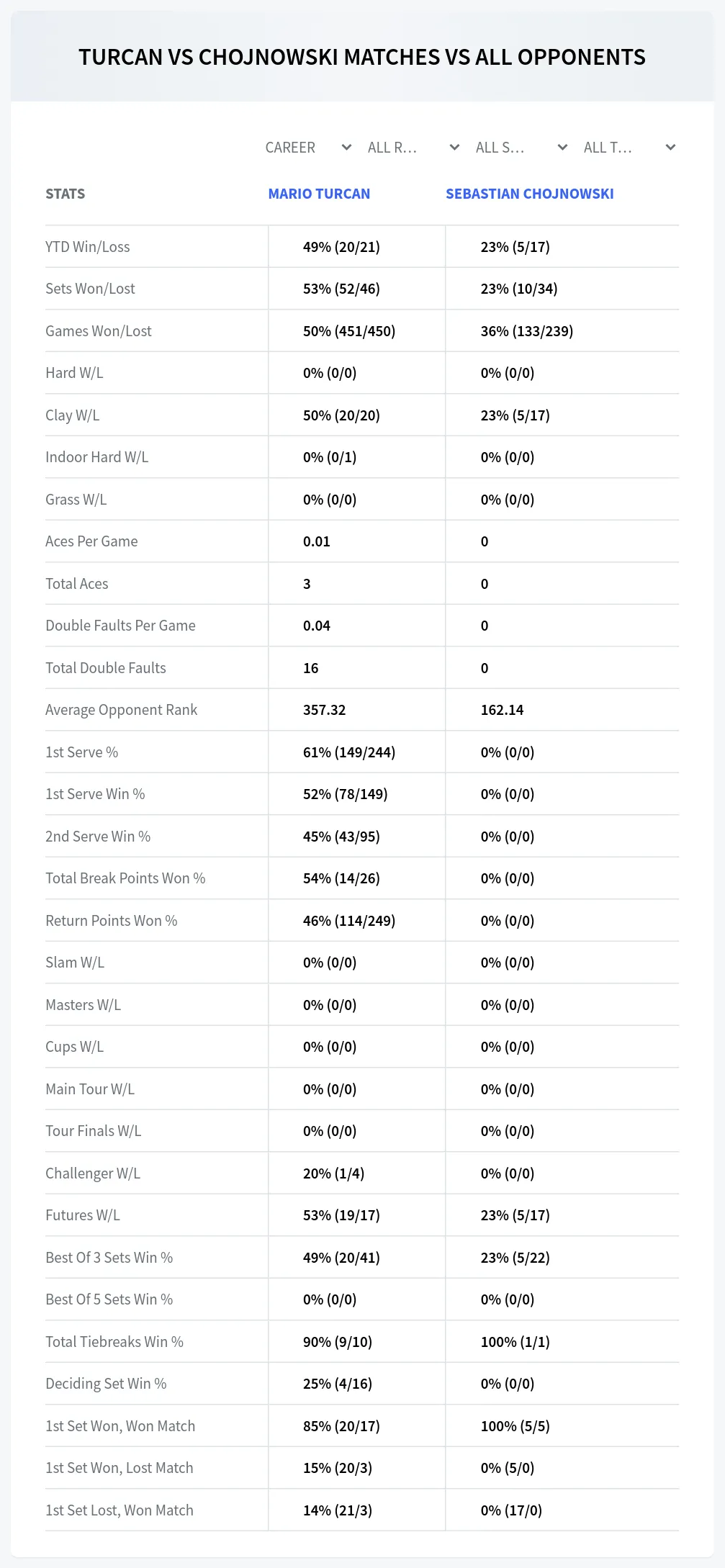Image resolution: width=725 pixels, height=1568 pixels.
Task: Select the YTD Win/Loss row label
Action: tap(88, 247)
